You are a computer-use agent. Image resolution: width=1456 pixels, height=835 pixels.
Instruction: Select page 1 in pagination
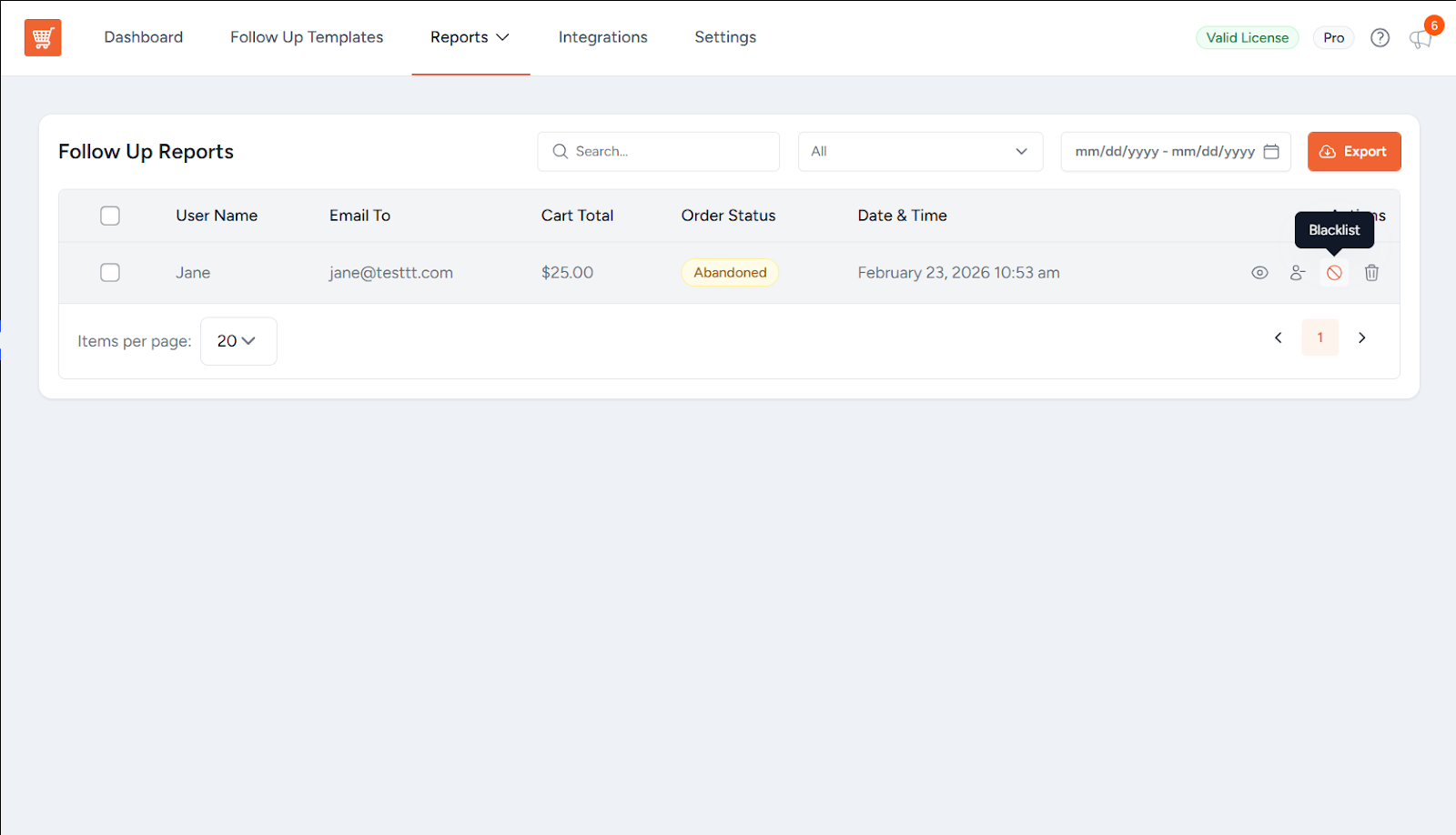pyautogui.click(x=1319, y=337)
